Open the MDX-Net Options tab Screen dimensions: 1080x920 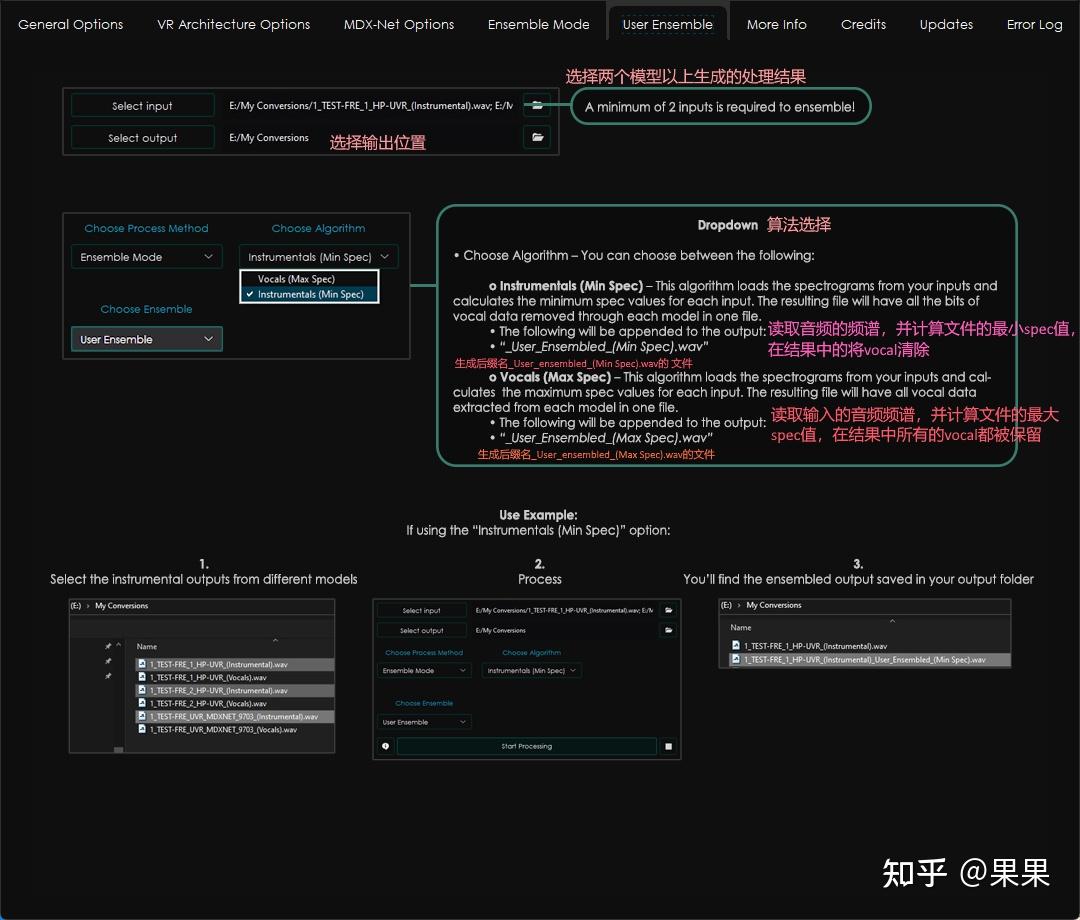tap(398, 25)
